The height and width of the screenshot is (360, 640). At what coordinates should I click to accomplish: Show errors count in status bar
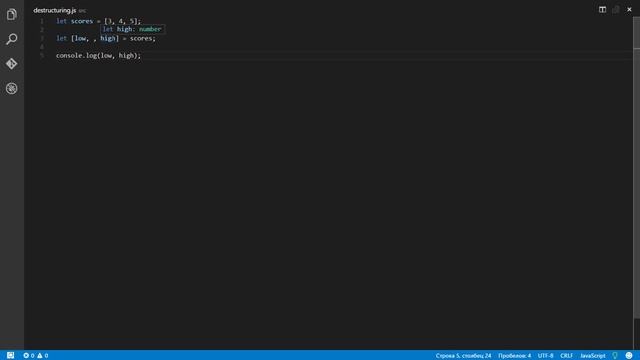point(29,356)
